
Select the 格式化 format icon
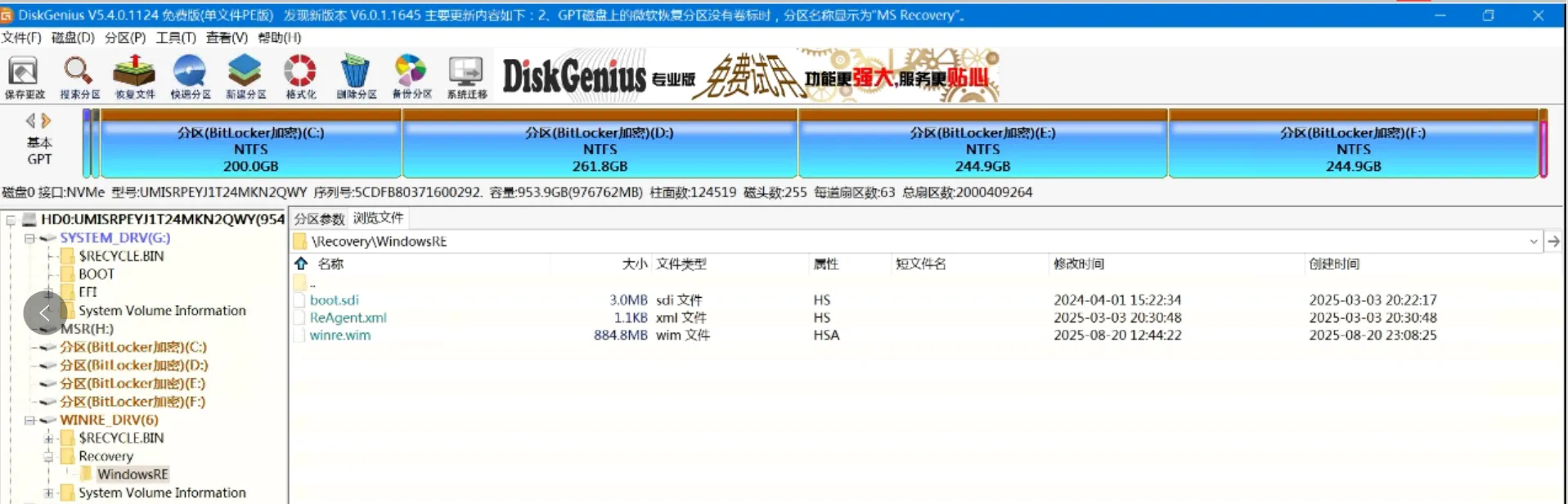(300, 78)
